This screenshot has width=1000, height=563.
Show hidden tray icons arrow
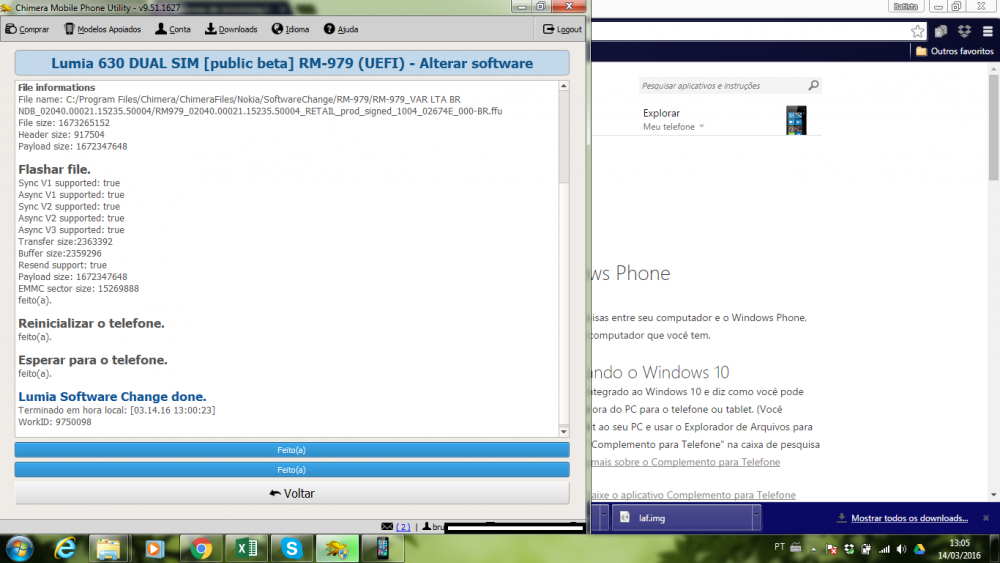point(814,548)
